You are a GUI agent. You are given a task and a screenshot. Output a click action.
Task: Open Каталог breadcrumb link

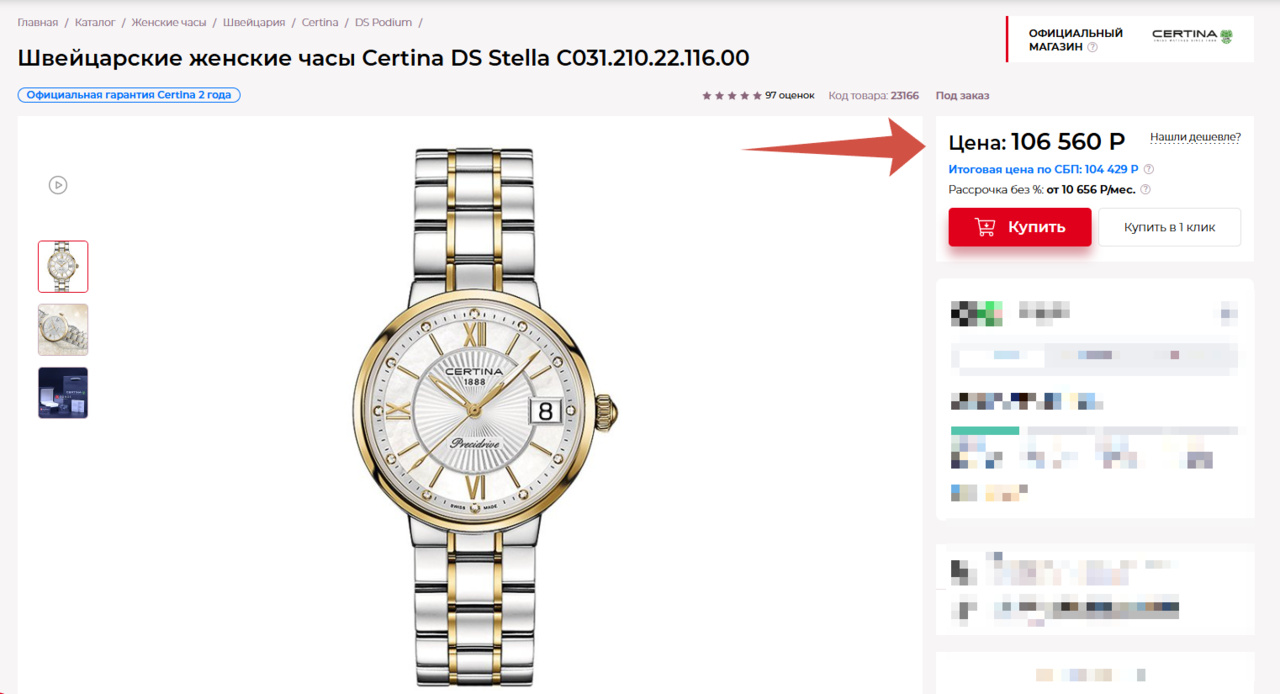(95, 22)
